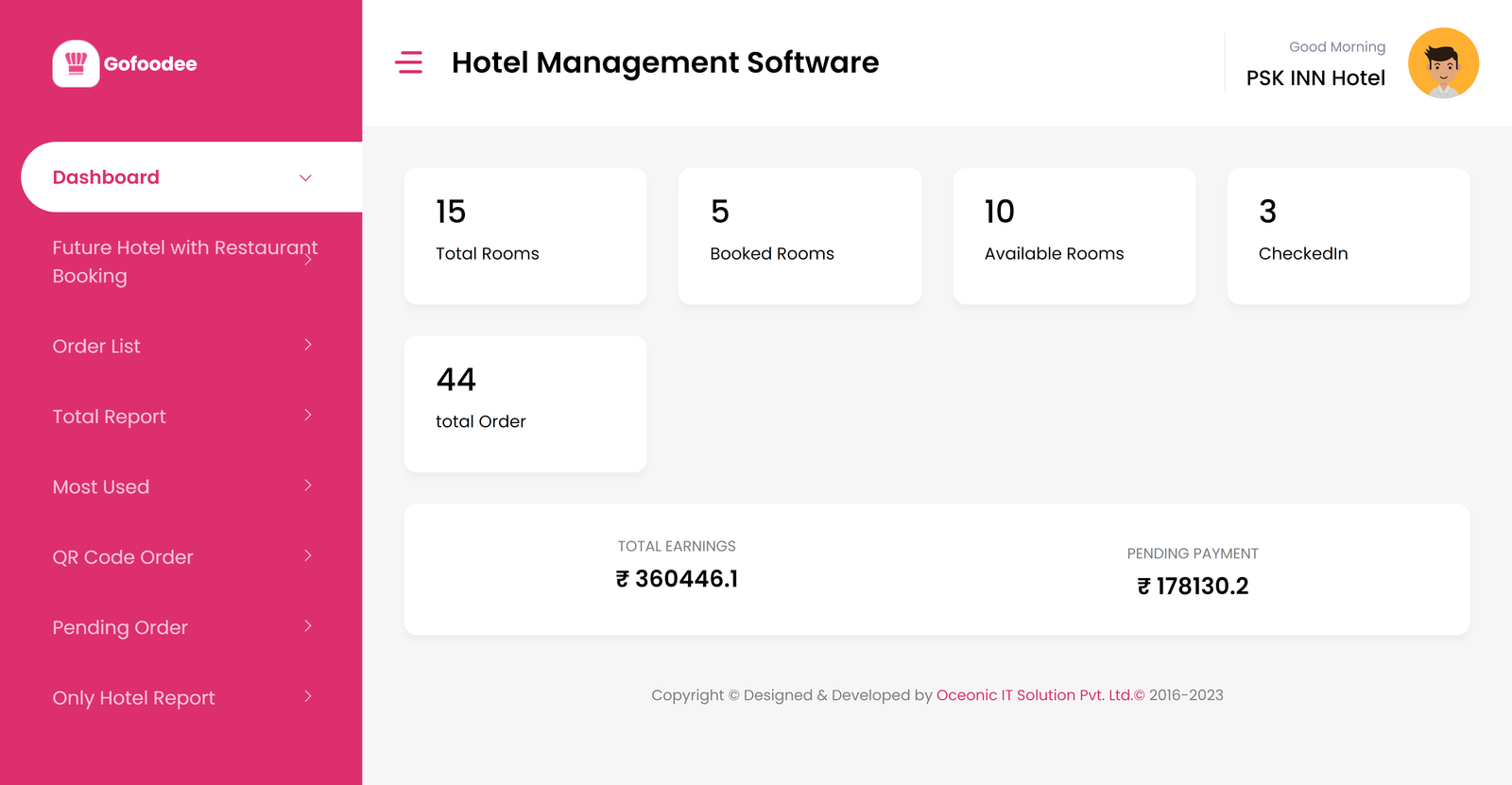The height and width of the screenshot is (785, 1512).
Task: Open the total Order card
Action: click(525, 404)
